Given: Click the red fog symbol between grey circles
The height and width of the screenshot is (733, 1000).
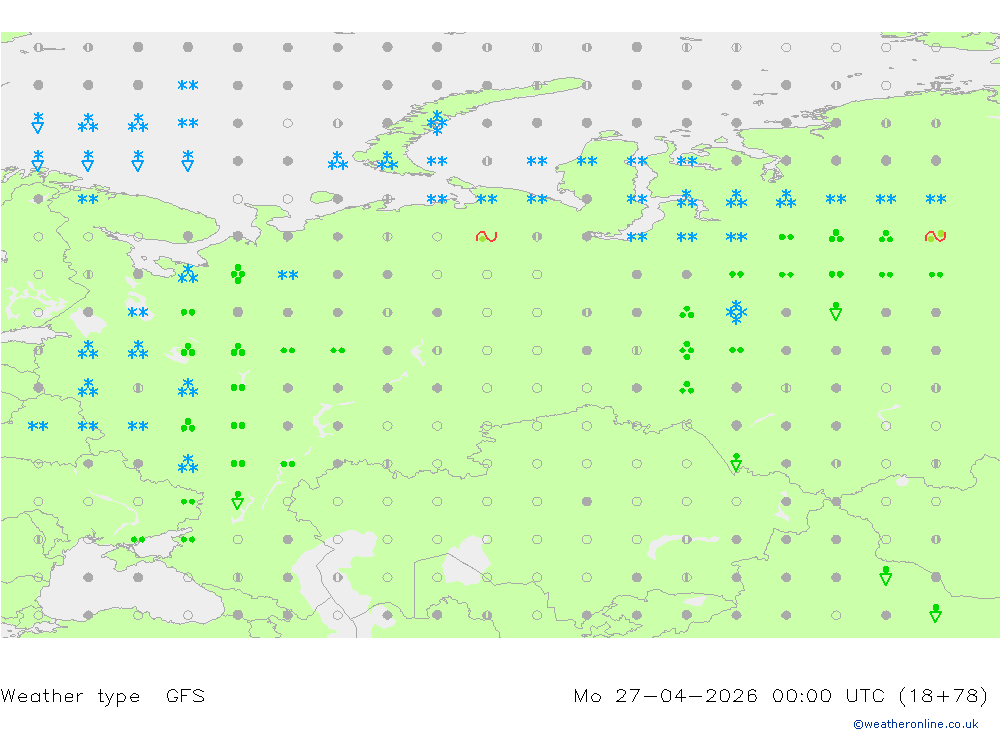Looking at the screenshot, I should (x=486, y=237).
